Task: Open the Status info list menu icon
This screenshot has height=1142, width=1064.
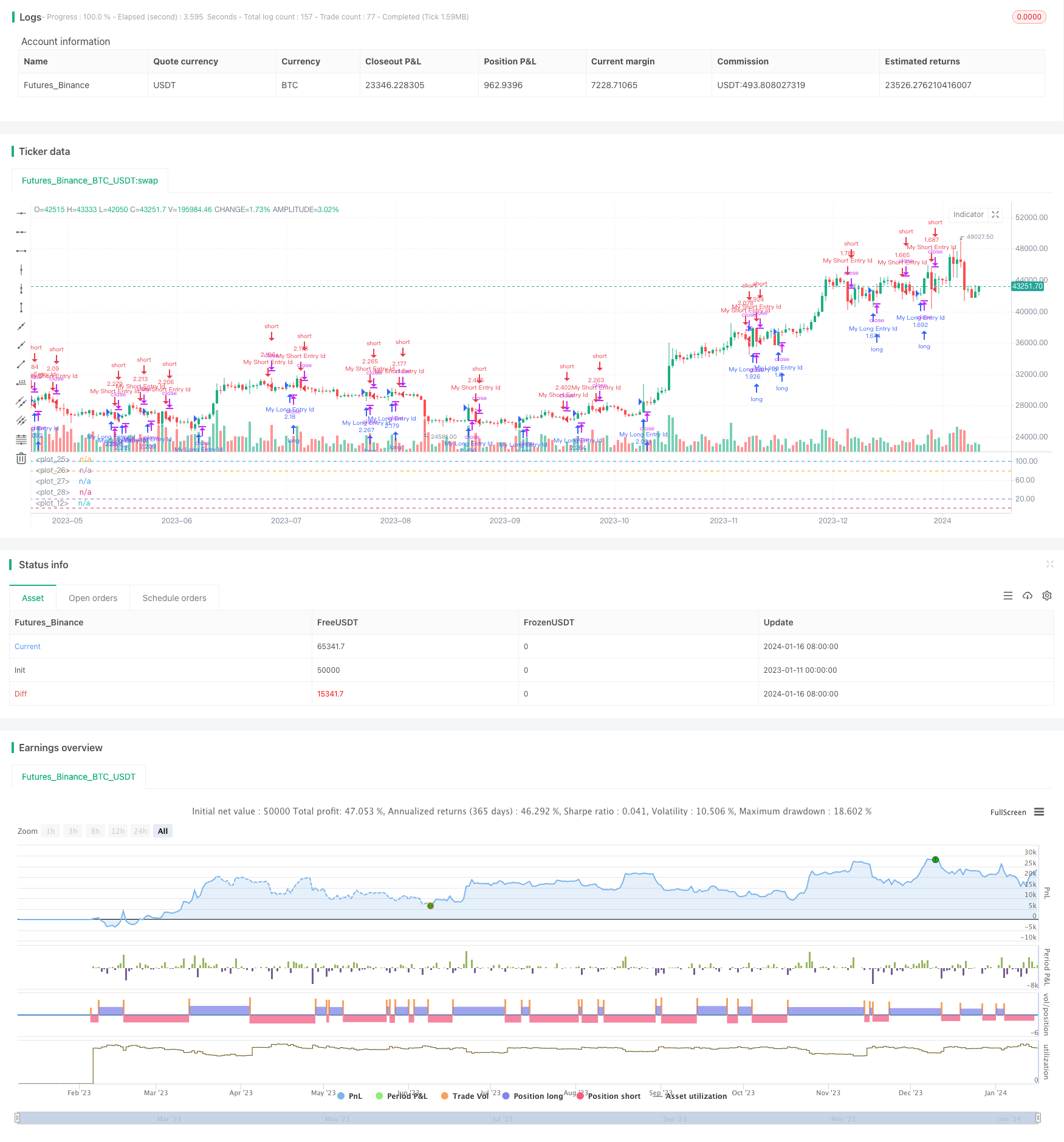Action: [1008, 596]
